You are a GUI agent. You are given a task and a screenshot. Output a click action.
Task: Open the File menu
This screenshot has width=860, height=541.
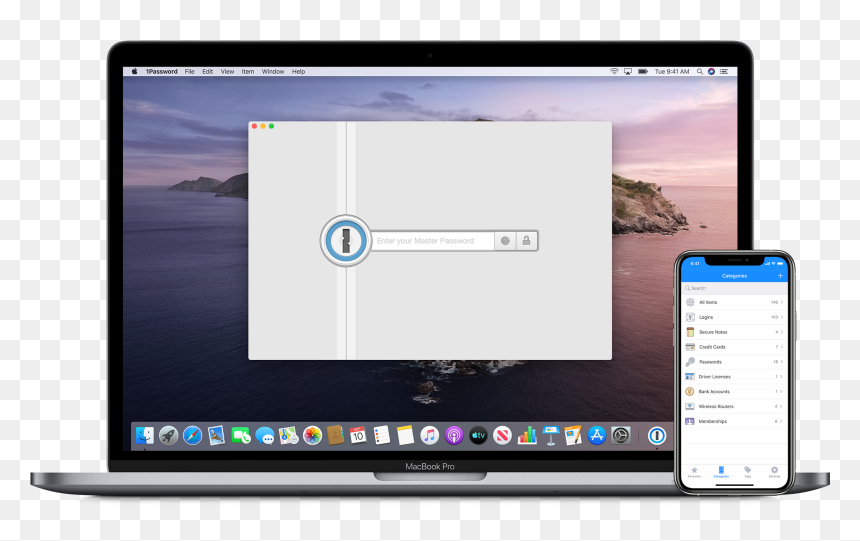point(189,71)
